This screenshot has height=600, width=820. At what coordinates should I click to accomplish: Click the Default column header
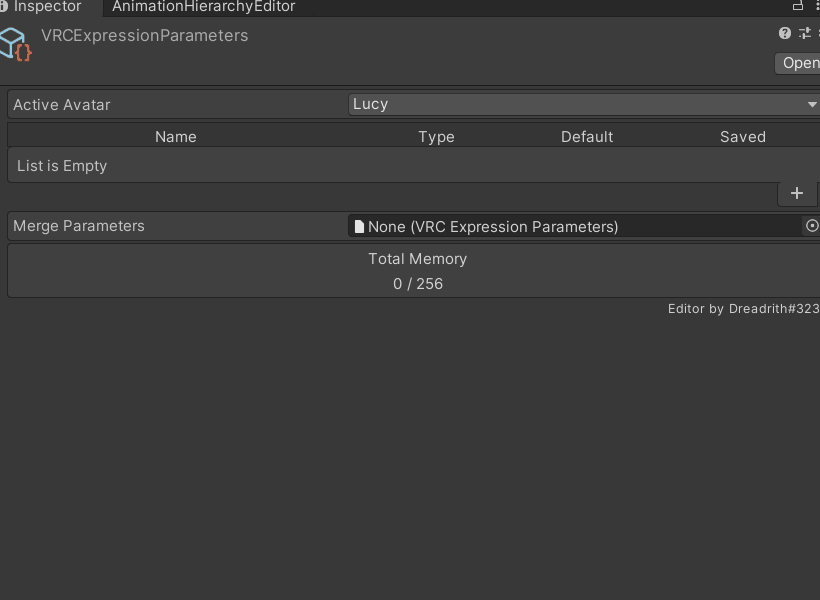pos(587,137)
